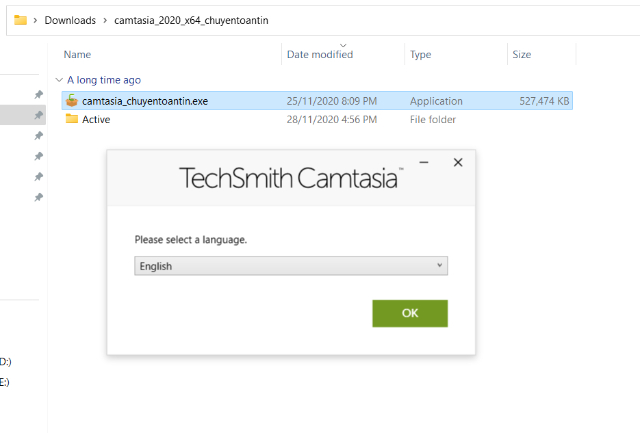Viewport: 640px width, 433px height.
Task: Click camtasia_2020_x64_chuyentoantin breadcrumb
Action: coord(191,20)
